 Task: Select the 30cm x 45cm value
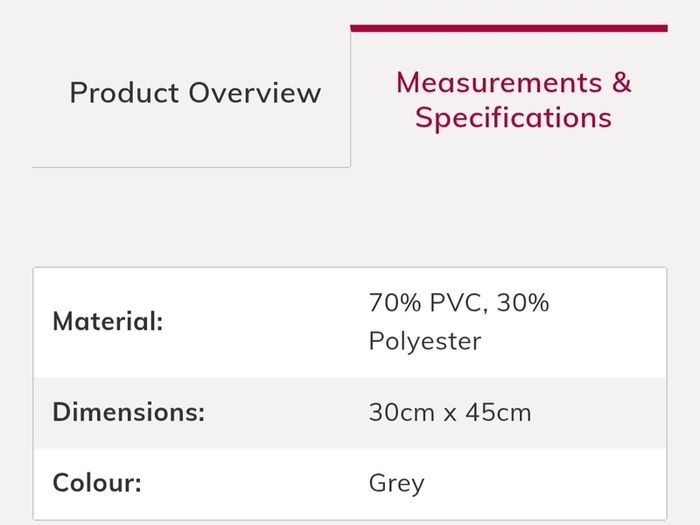[450, 412]
